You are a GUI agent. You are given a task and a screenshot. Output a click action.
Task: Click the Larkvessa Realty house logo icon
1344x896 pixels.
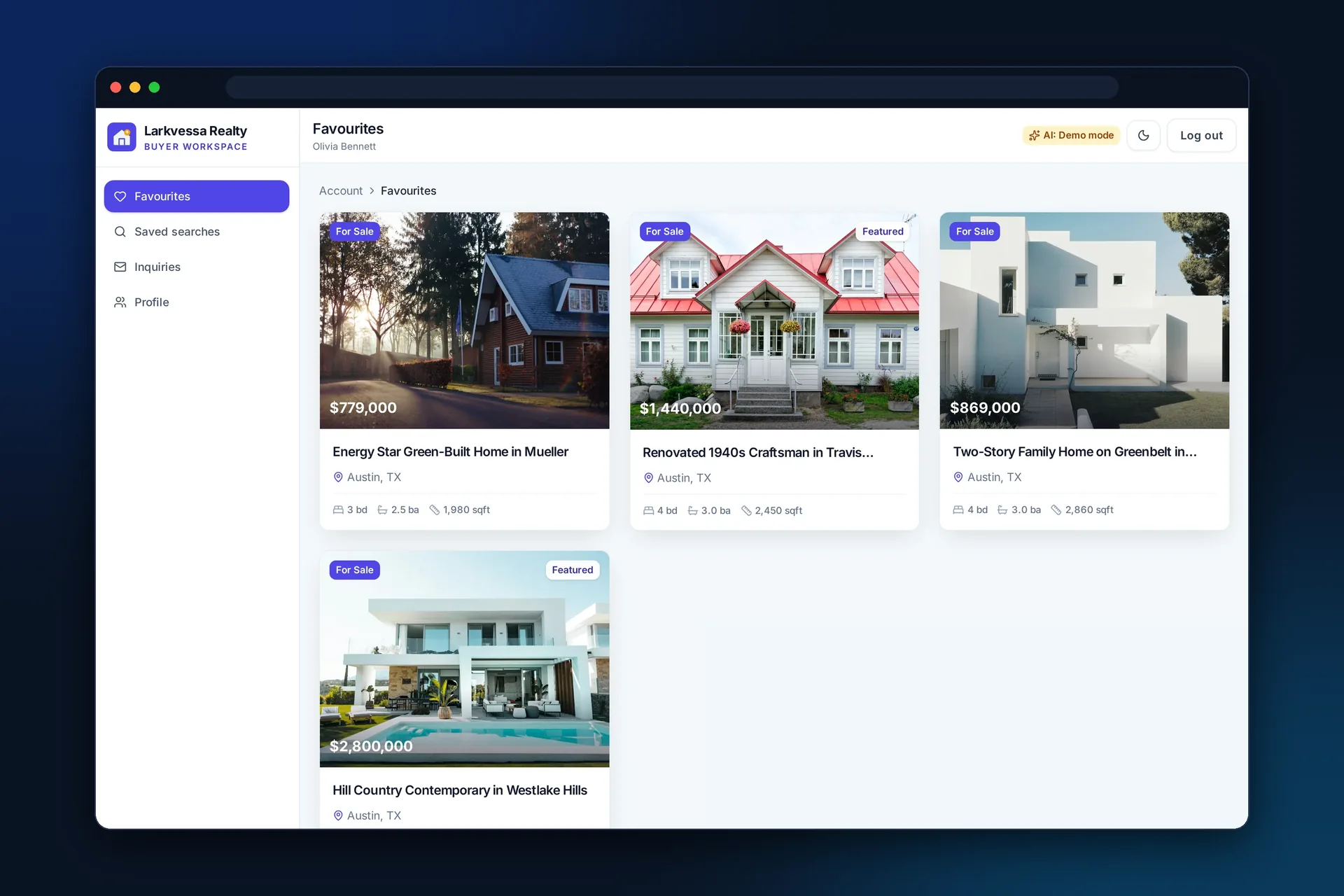point(122,137)
